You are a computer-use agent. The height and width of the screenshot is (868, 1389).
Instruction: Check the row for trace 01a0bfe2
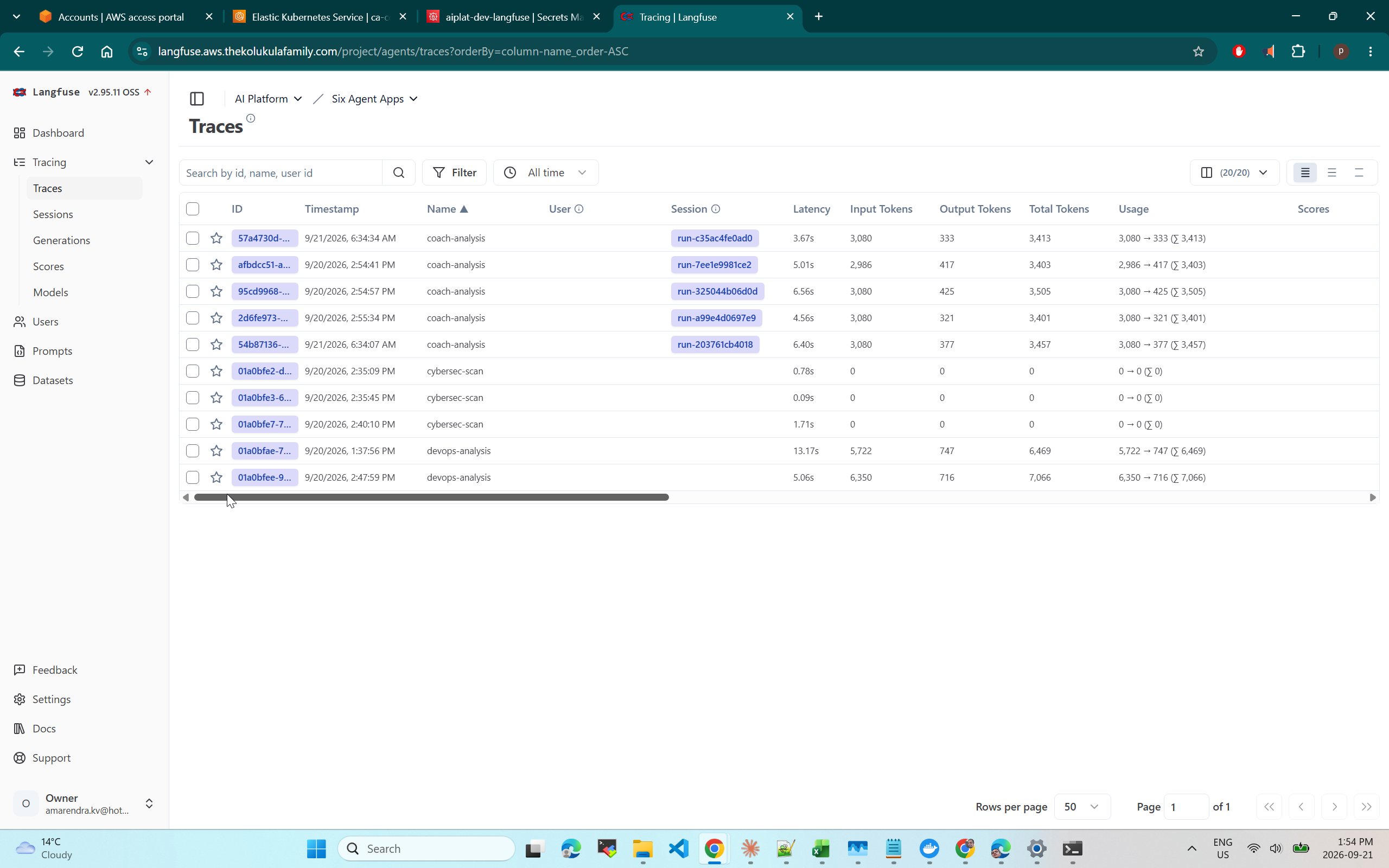coord(193,372)
